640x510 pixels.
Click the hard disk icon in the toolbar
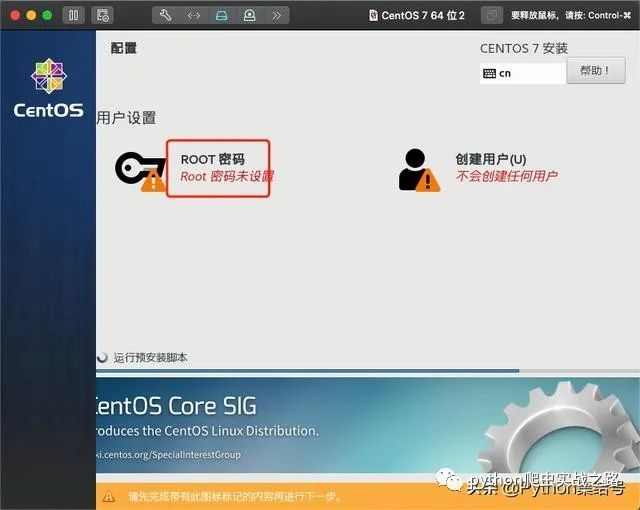point(221,16)
